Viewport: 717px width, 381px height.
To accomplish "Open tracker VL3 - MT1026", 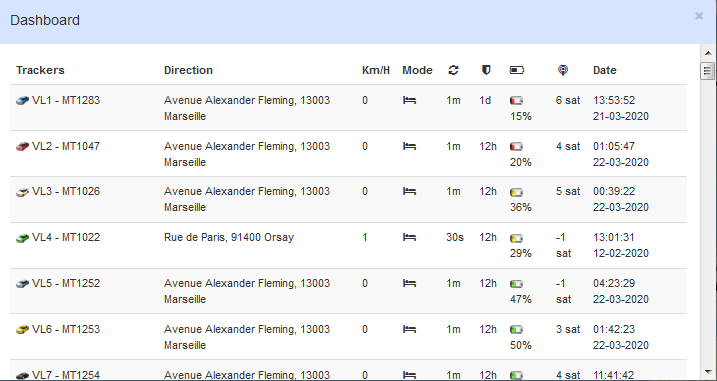I will pyautogui.click(x=66, y=192).
